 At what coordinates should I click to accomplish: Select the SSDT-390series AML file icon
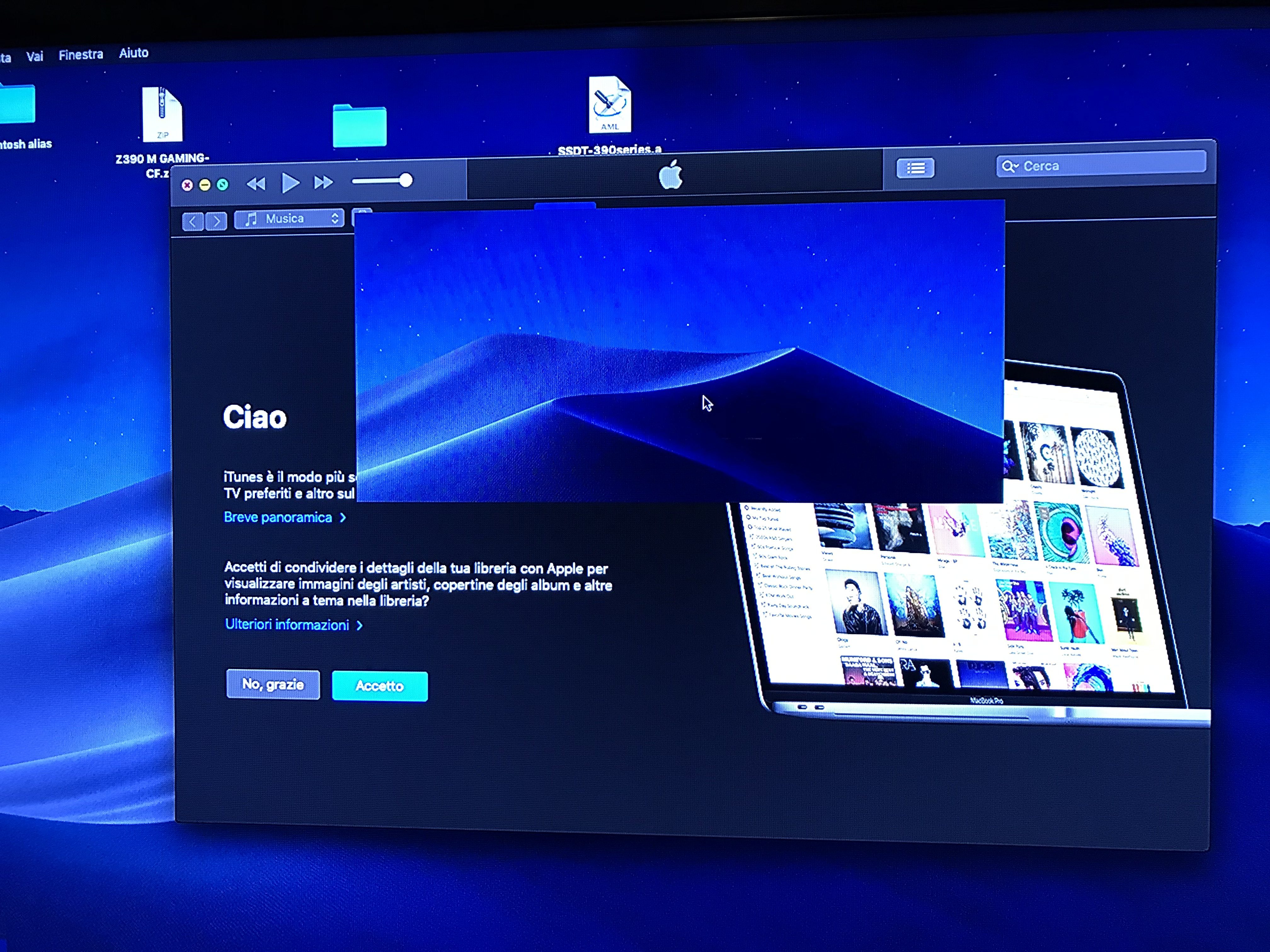(610, 105)
